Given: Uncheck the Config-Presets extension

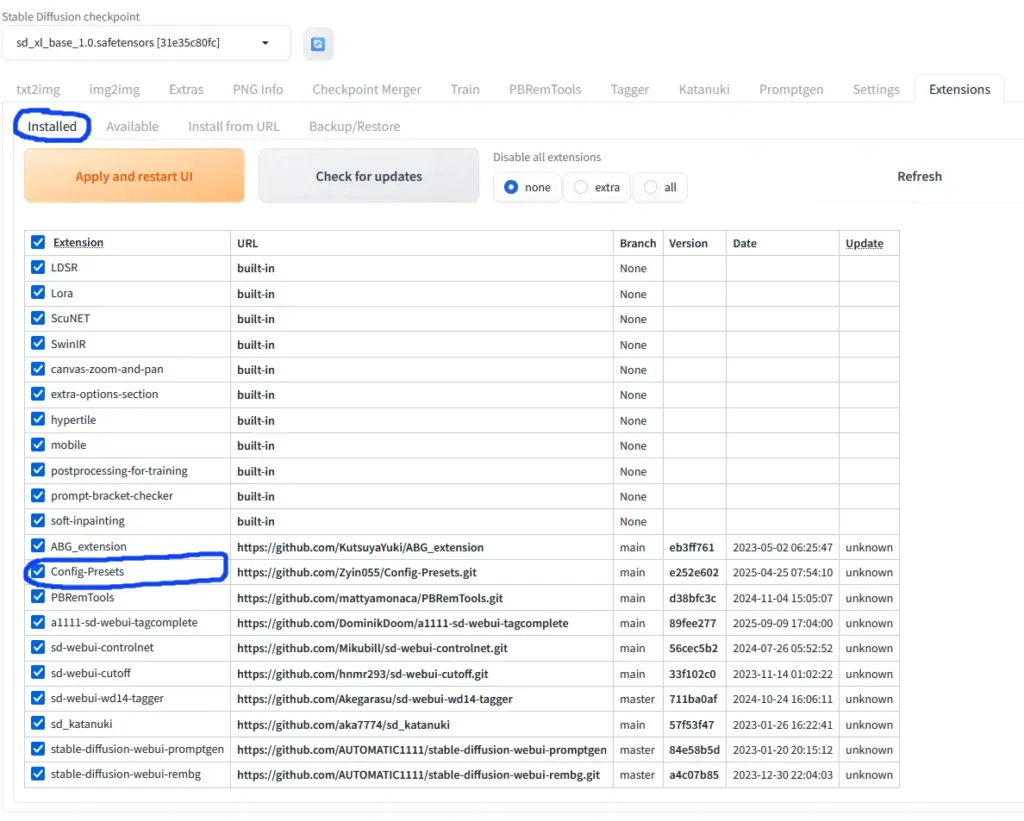Looking at the screenshot, I should click(37, 572).
